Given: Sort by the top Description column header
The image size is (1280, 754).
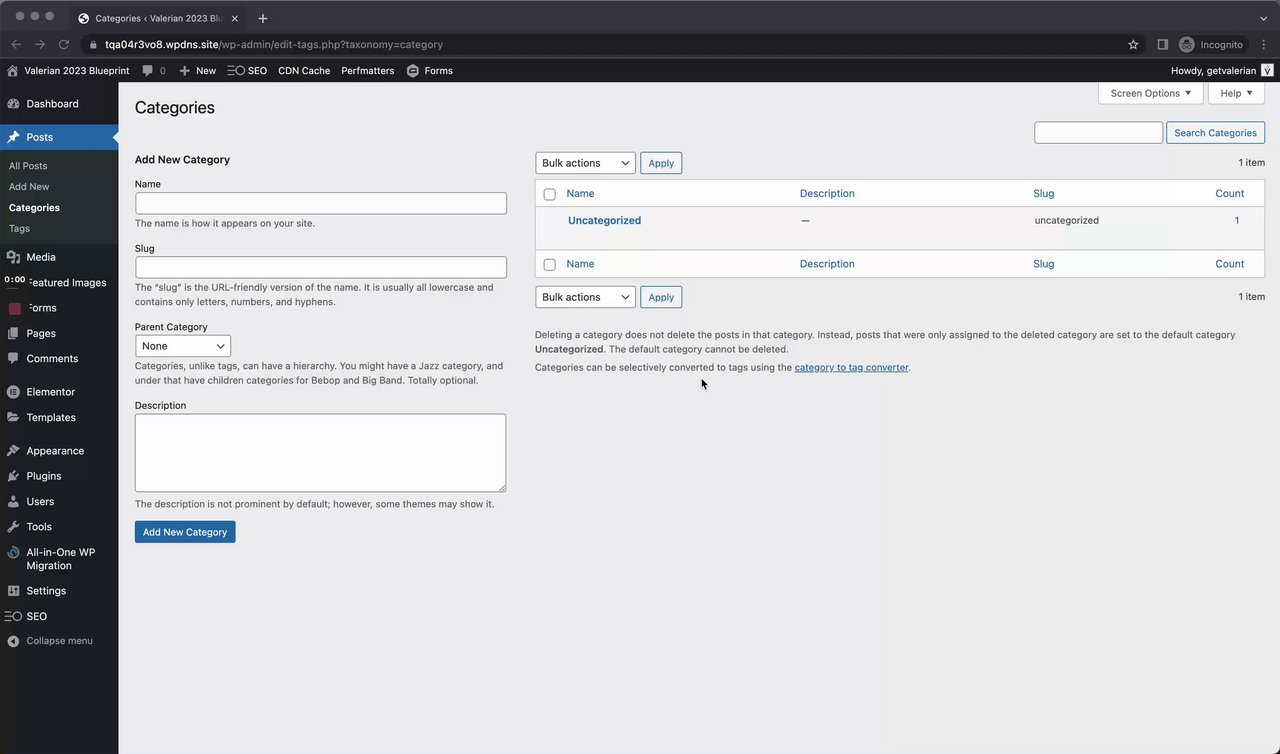Looking at the screenshot, I should (827, 194).
